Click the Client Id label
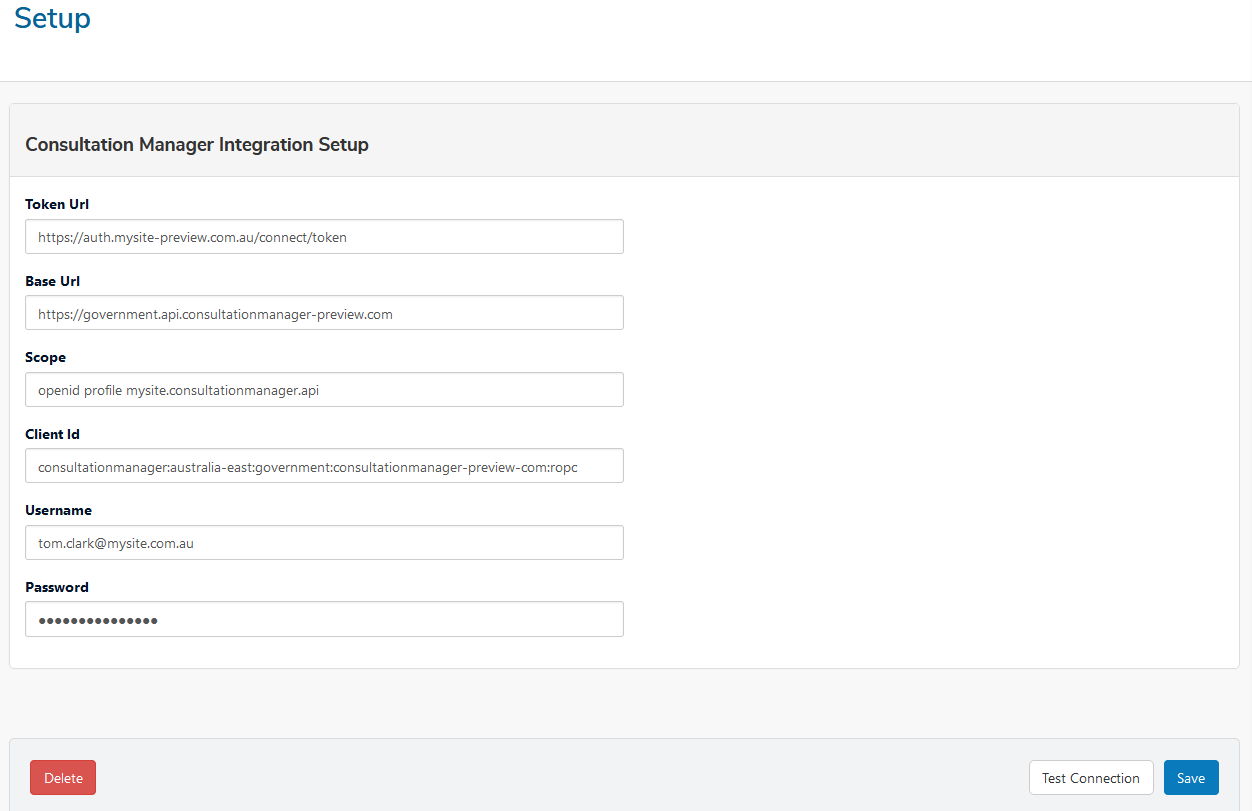1252x811 pixels. click(52, 434)
